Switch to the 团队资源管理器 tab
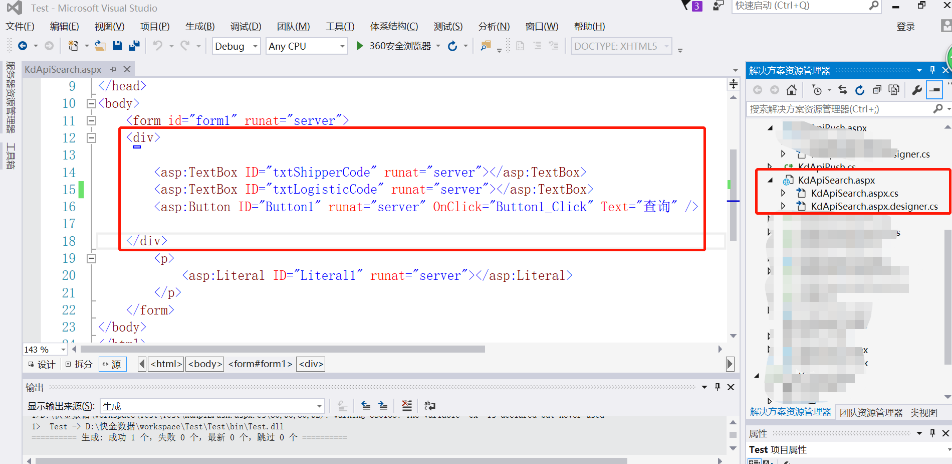952x464 pixels. (871, 412)
